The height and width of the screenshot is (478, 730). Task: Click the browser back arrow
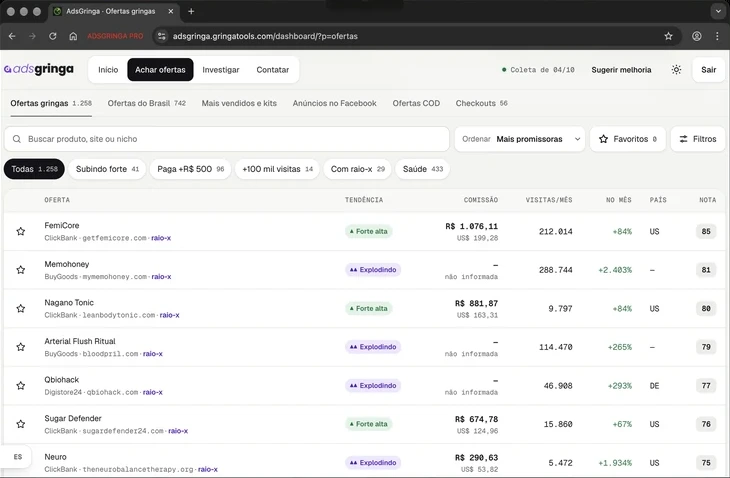point(12,36)
